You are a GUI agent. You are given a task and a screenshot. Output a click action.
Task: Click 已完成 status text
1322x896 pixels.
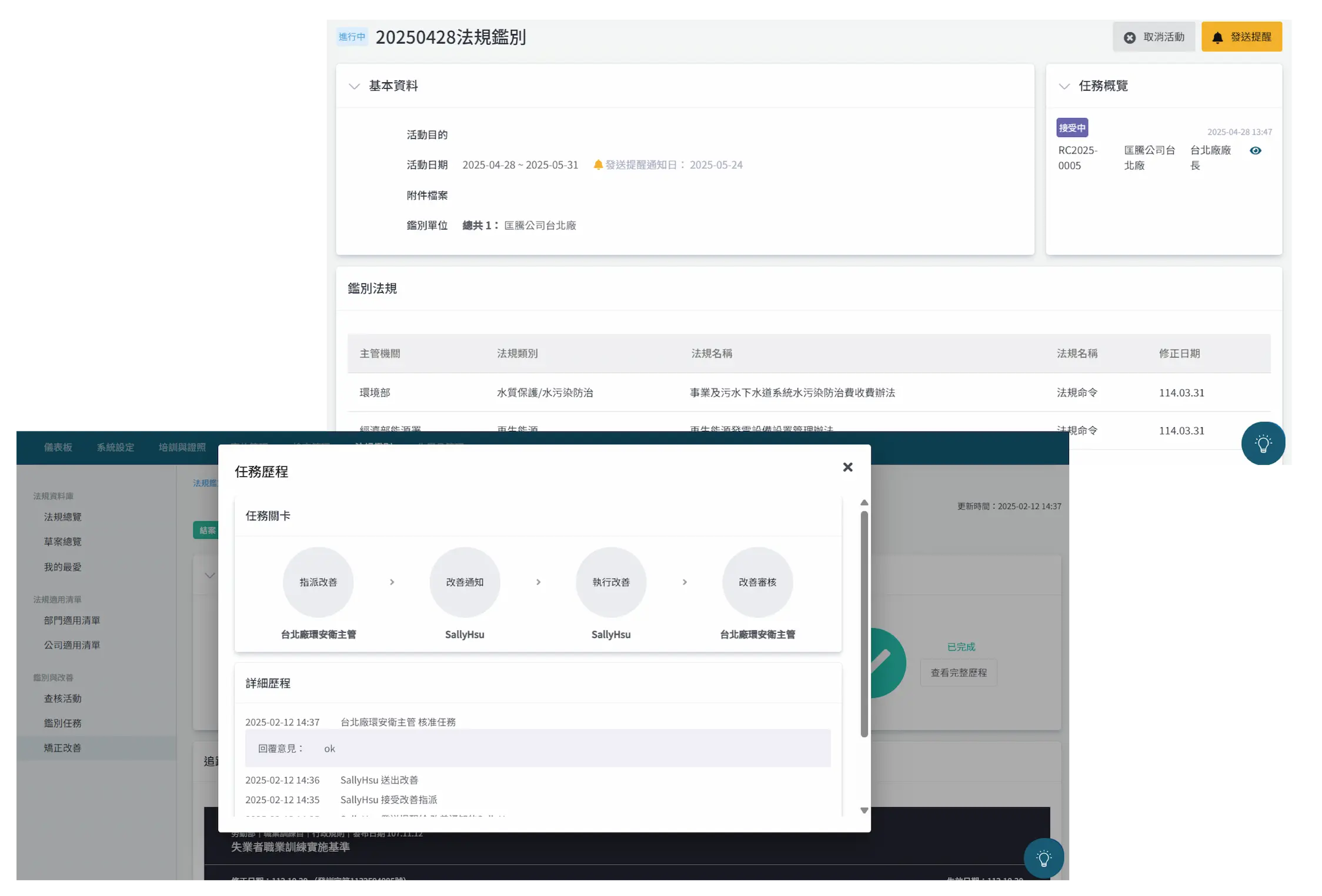(961, 647)
